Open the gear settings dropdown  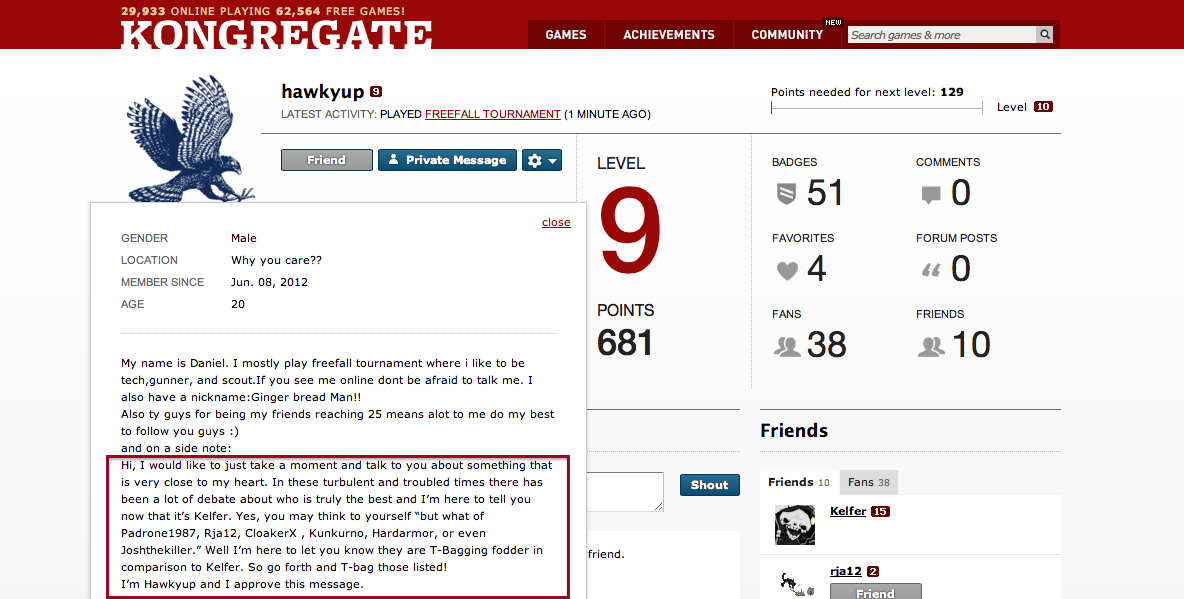click(542, 160)
